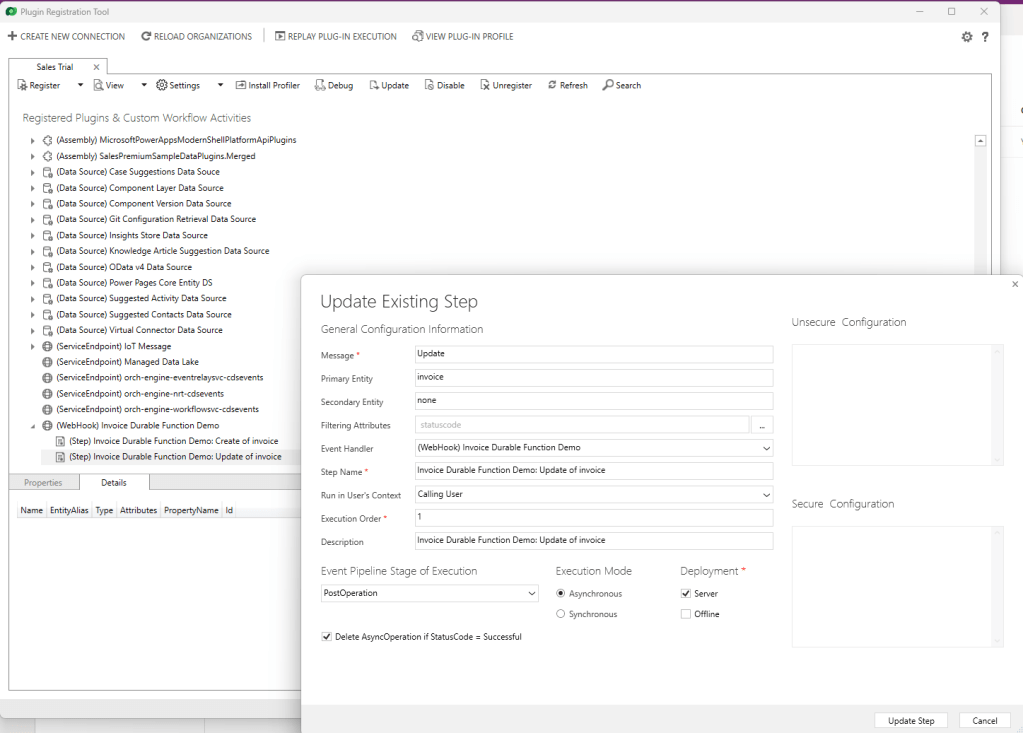The image size is (1023, 733).
Task: Open Replay Plug-in Execution
Action: pyautogui.click(x=335, y=37)
